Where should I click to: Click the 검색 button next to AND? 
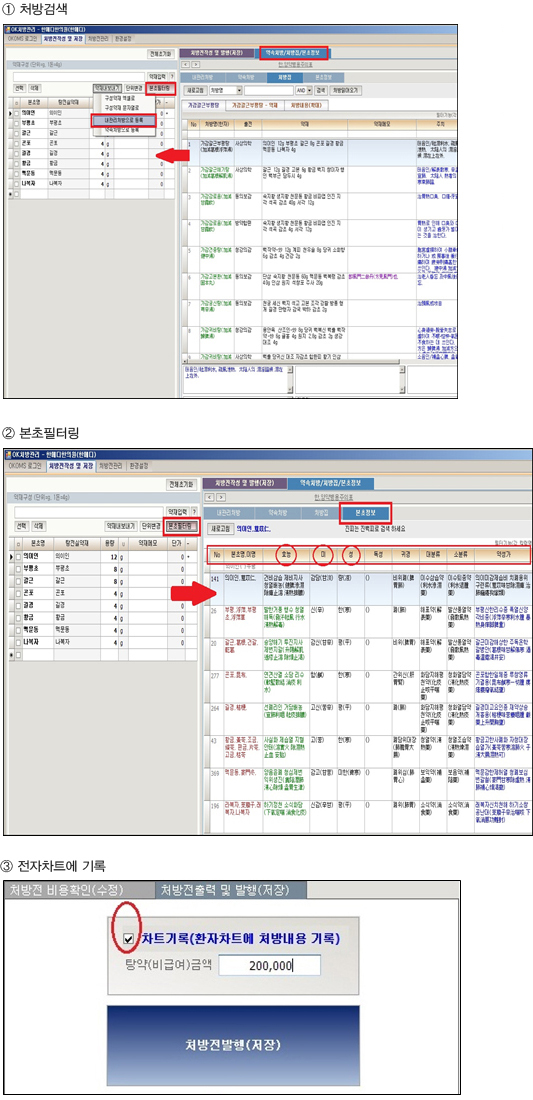point(321,90)
